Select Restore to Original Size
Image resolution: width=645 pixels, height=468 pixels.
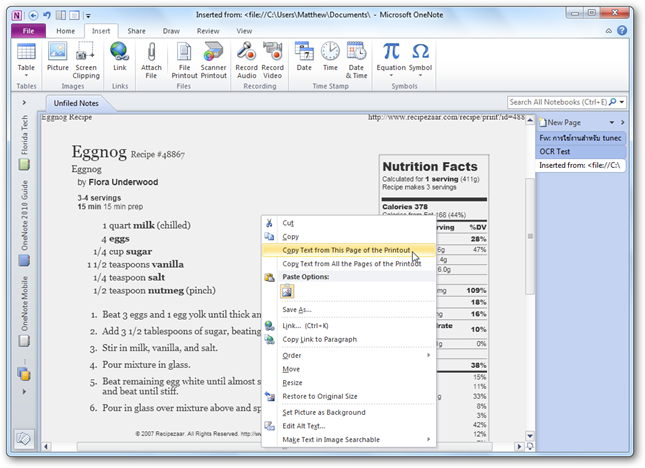point(348,396)
